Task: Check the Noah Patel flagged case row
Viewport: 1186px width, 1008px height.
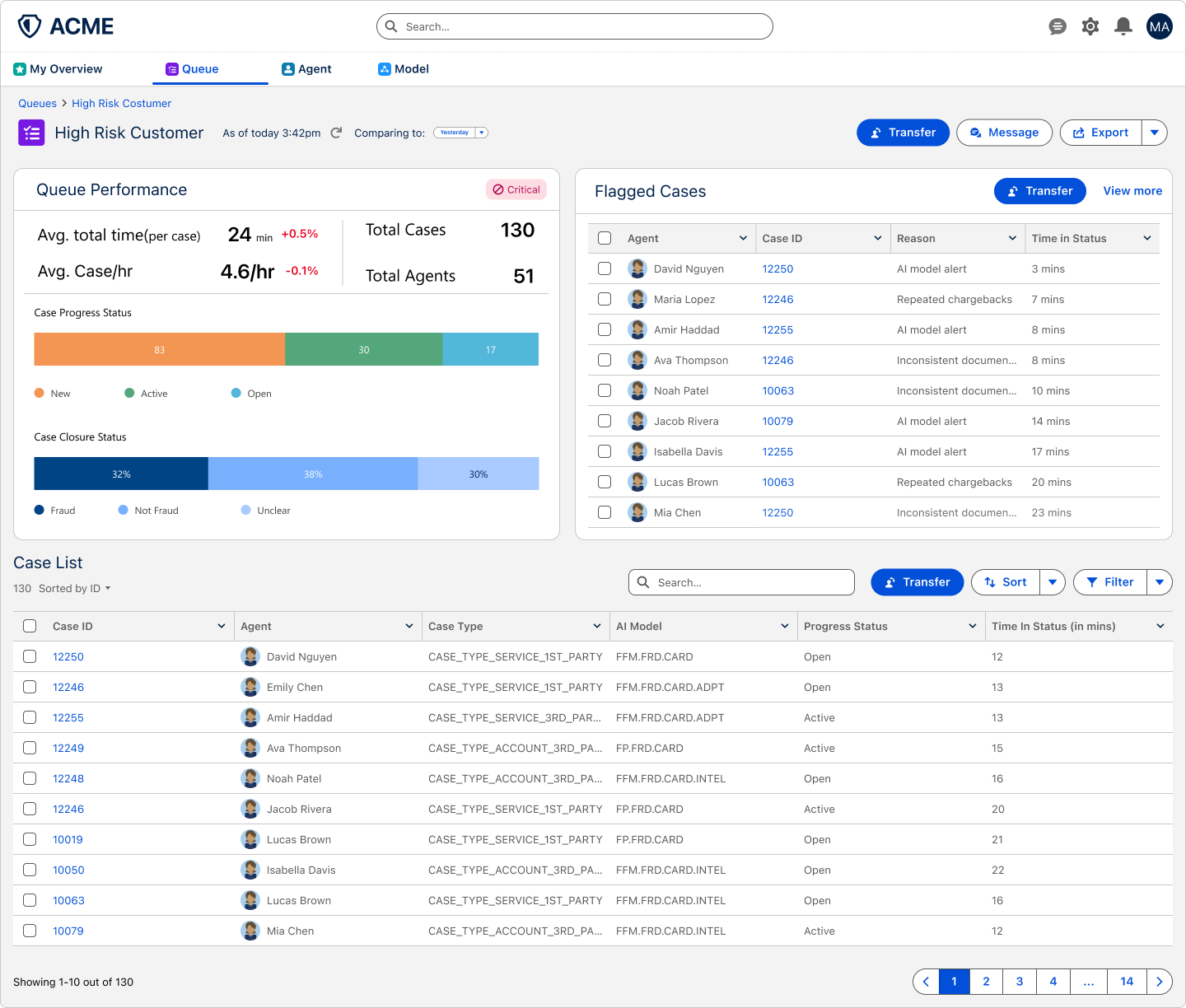Action: point(605,390)
